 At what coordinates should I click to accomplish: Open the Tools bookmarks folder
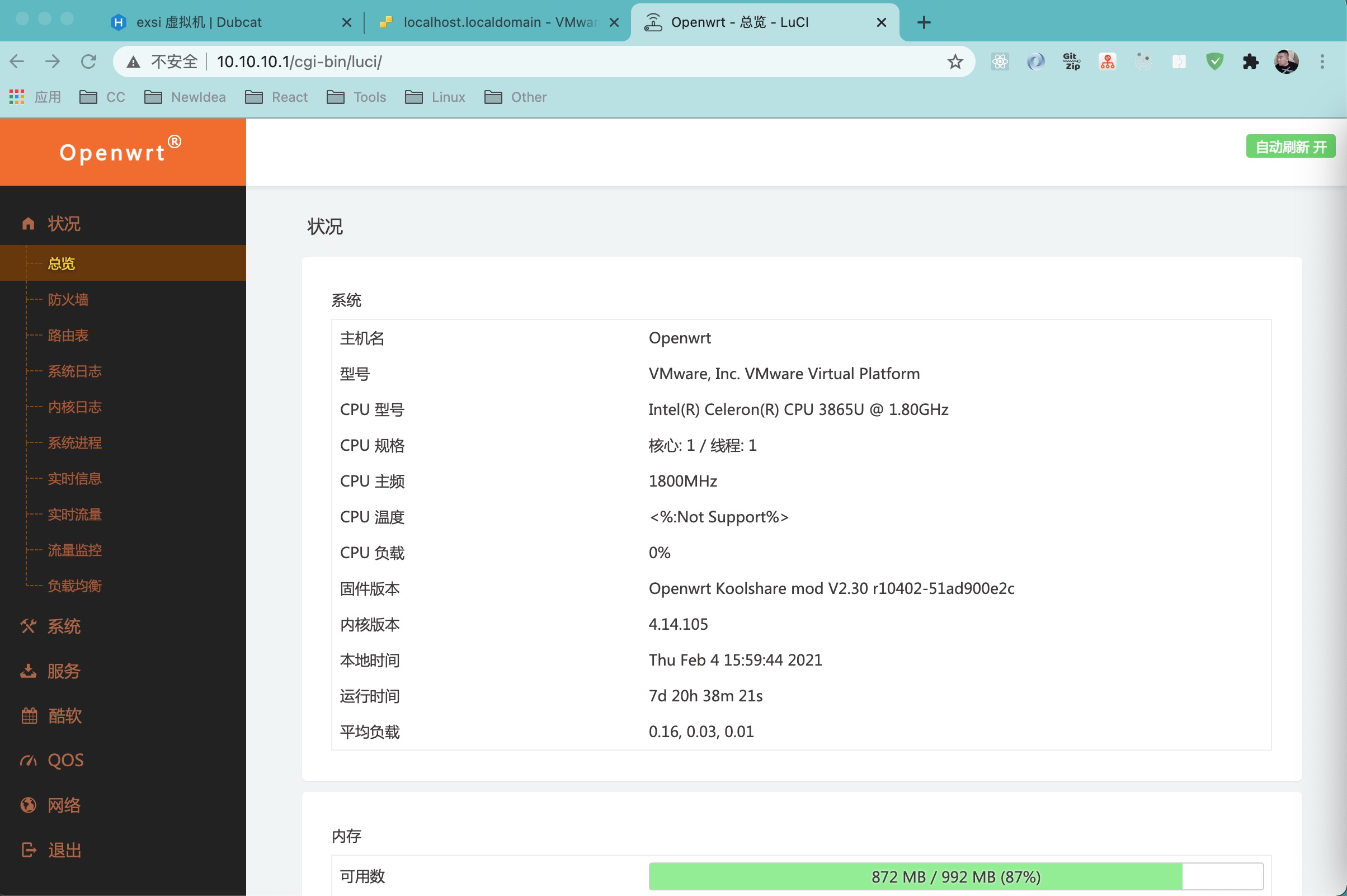357,97
